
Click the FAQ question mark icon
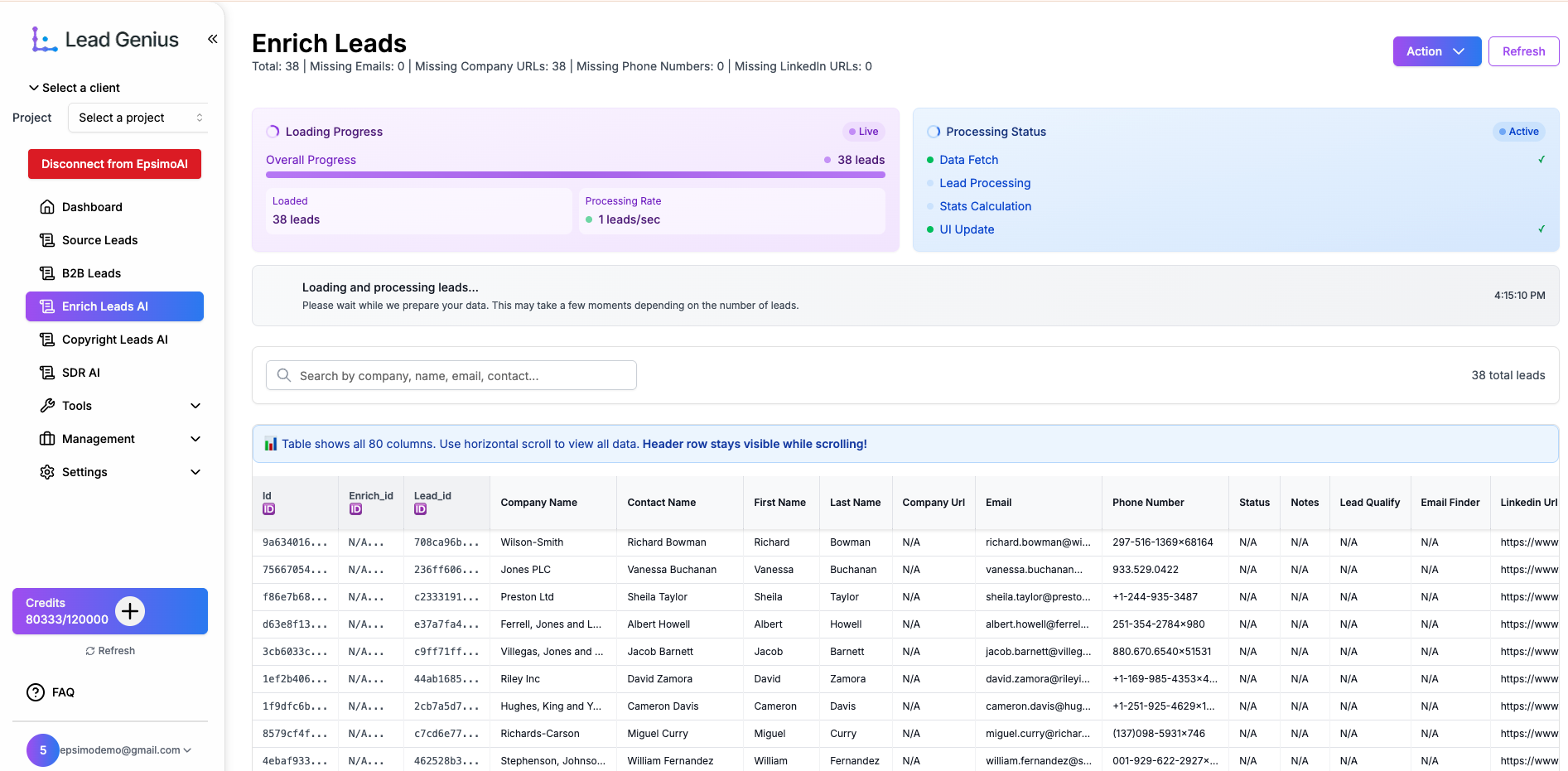36,692
